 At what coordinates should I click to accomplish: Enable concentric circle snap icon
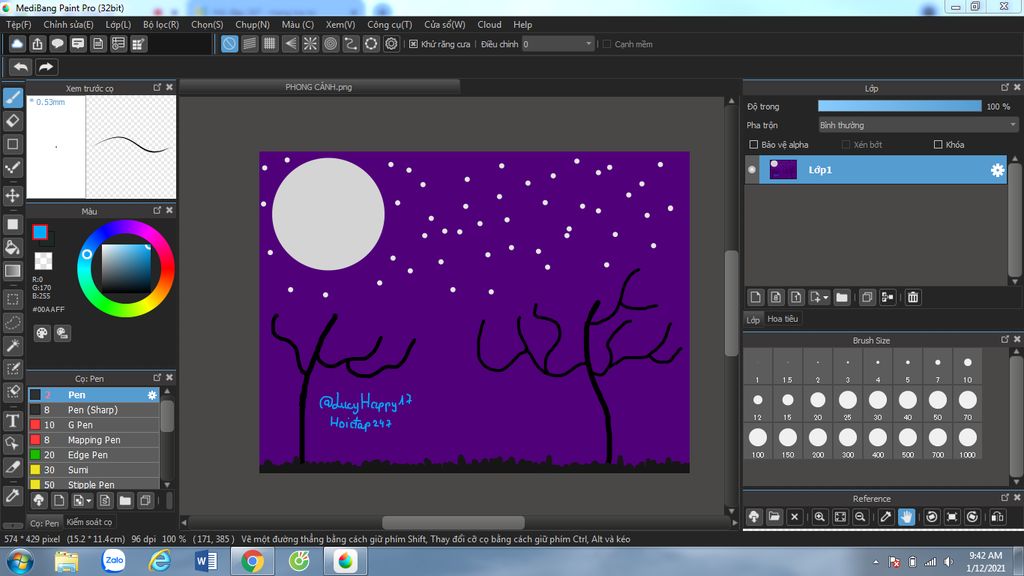click(330, 44)
